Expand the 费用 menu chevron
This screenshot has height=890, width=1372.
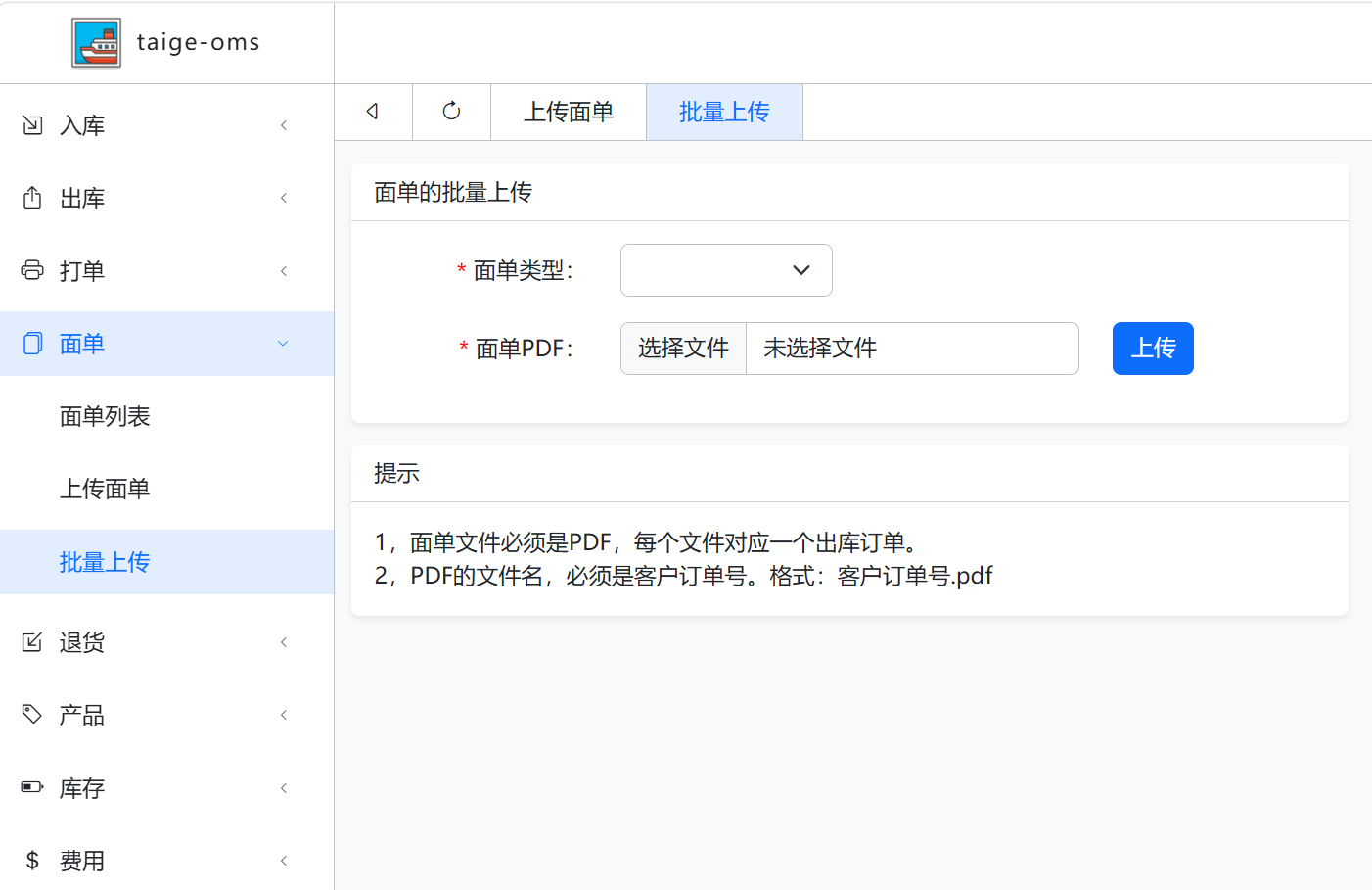pyautogui.click(x=284, y=861)
